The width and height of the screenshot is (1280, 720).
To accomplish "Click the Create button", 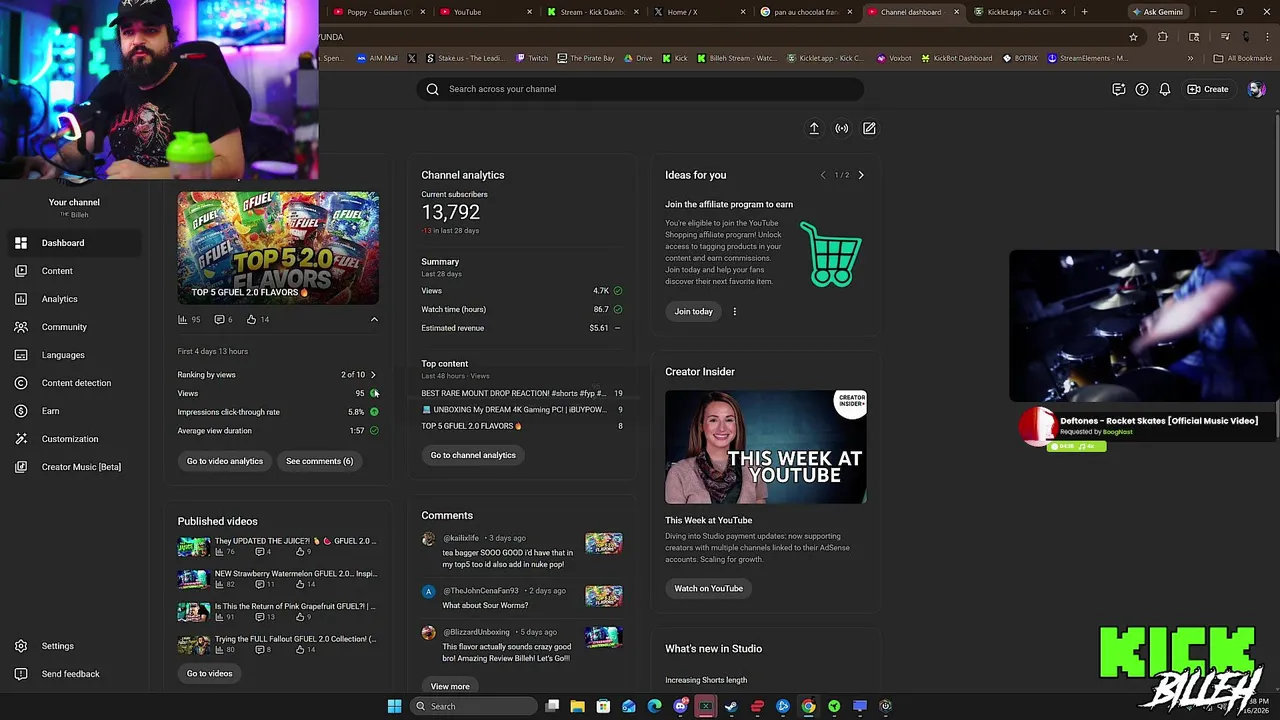I will pos(1208,89).
